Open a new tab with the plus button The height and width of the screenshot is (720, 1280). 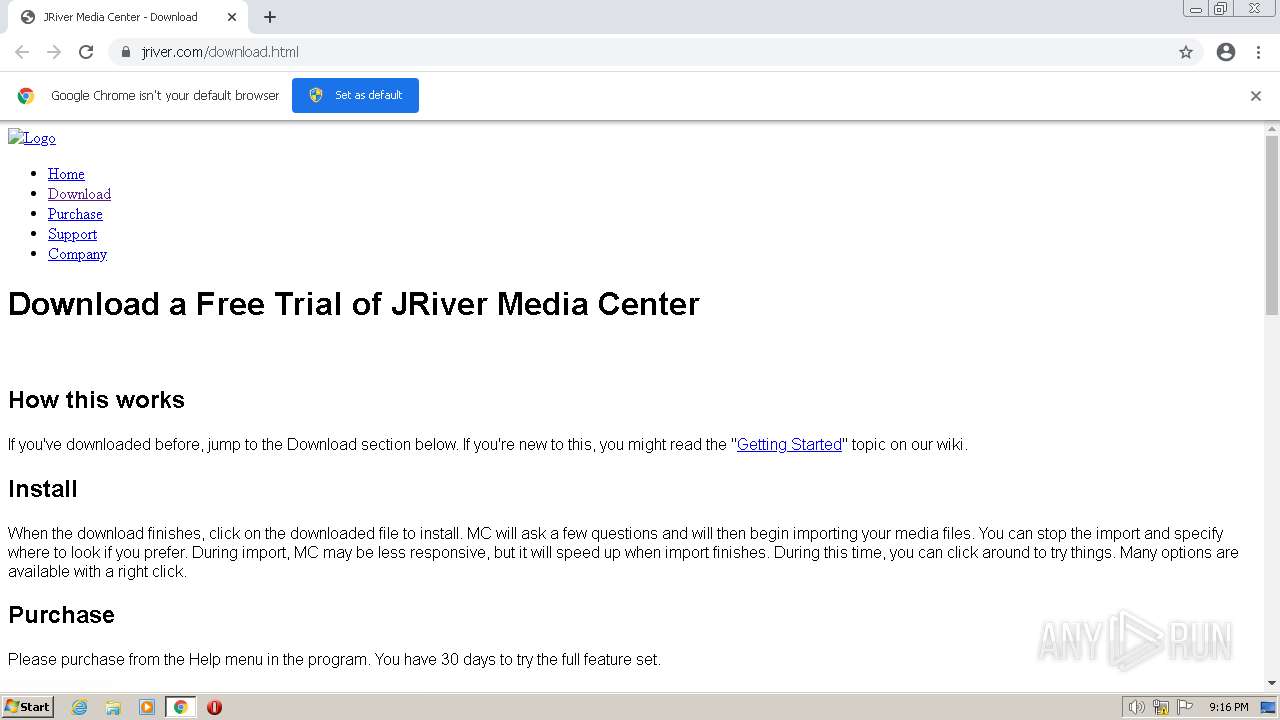click(270, 17)
